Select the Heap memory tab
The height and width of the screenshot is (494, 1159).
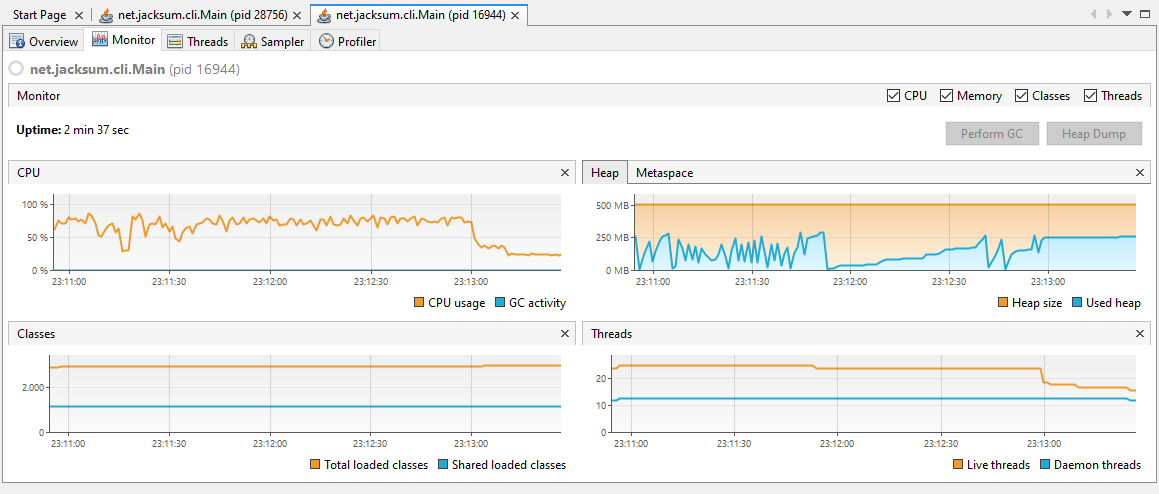coord(605,172)
